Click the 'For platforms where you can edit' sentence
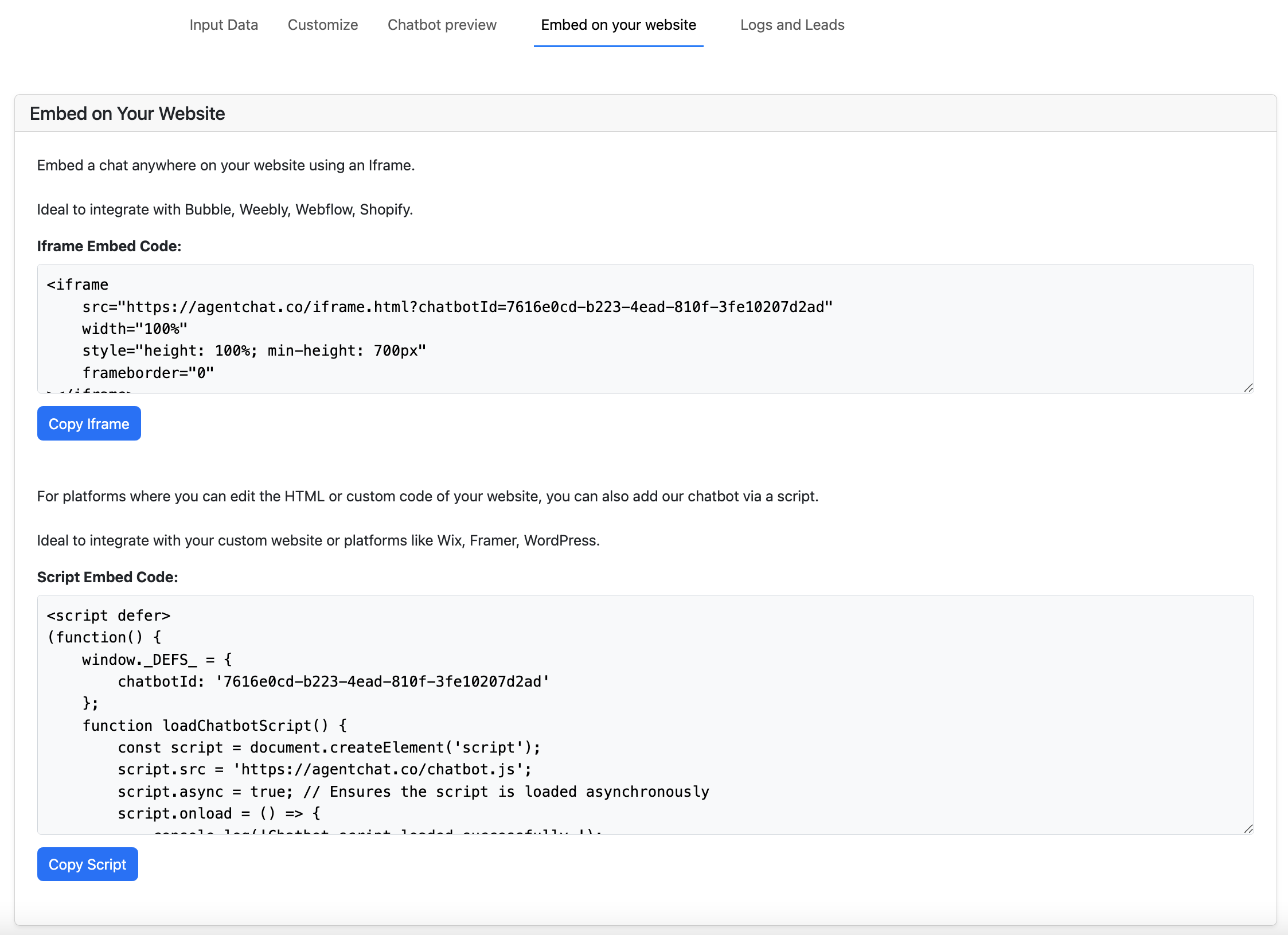This screenshot has height=935, width=1288. pyautogui.click(x=428, y=496)
